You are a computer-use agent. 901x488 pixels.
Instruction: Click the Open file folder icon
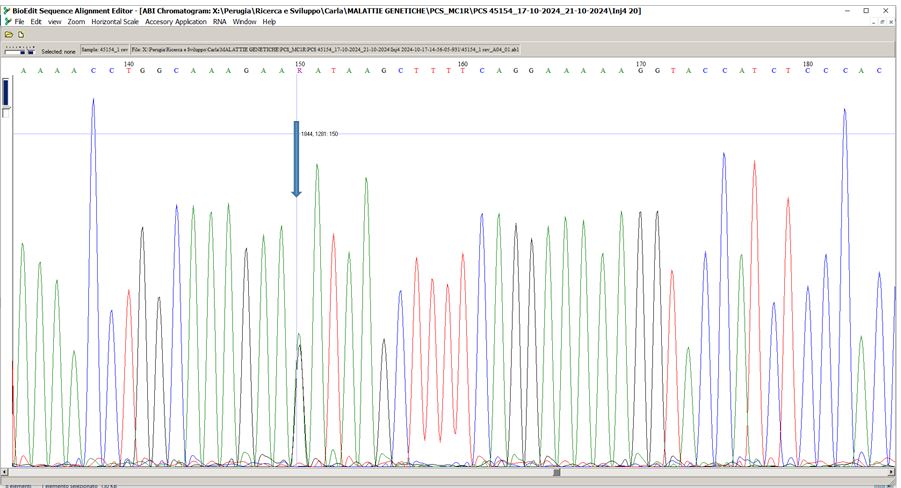(x=8, y=34)
